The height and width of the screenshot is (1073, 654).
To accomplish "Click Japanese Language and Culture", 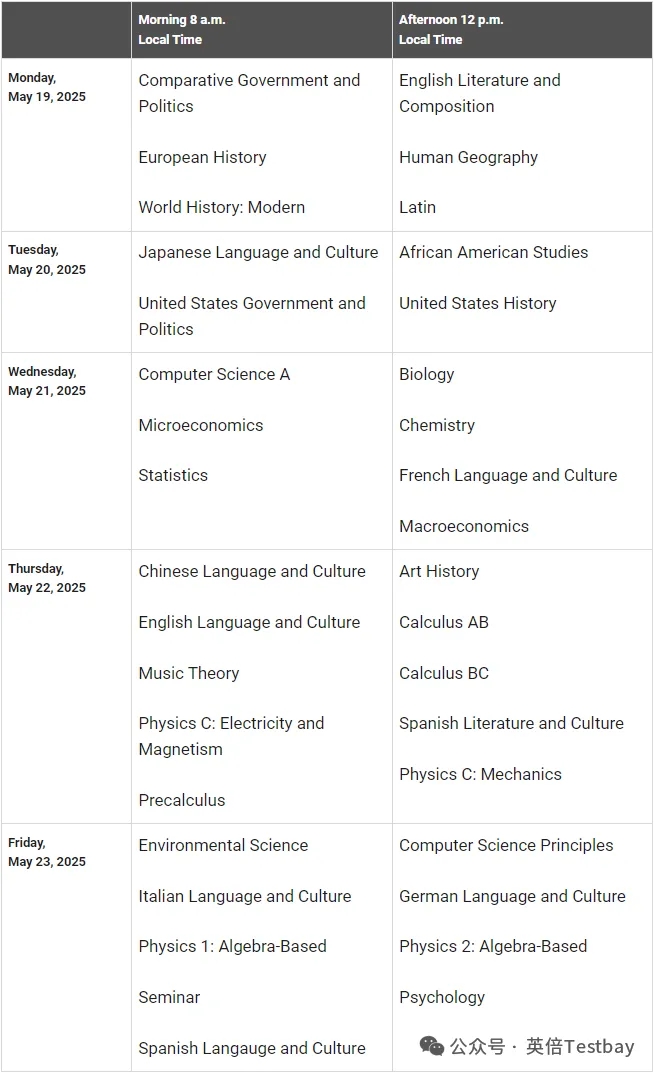I will click(x=258, y=252).
